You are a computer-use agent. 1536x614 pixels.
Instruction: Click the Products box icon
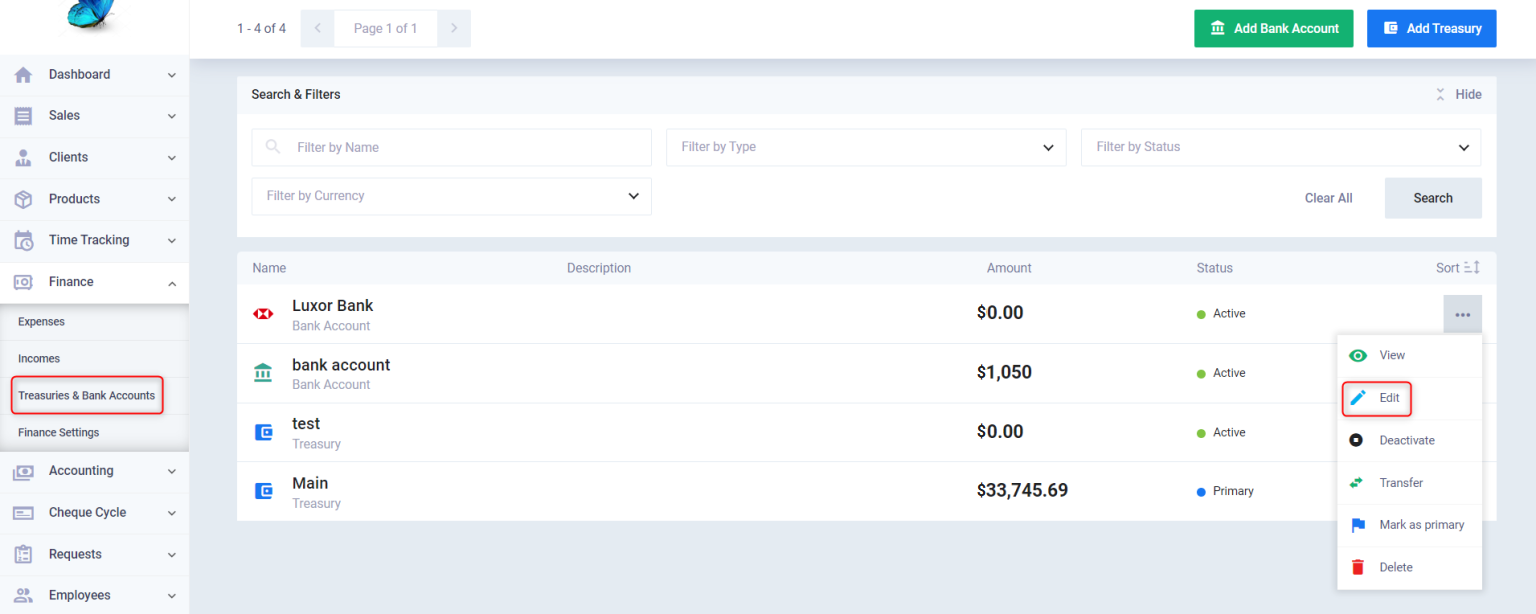[x=23, y=199]
